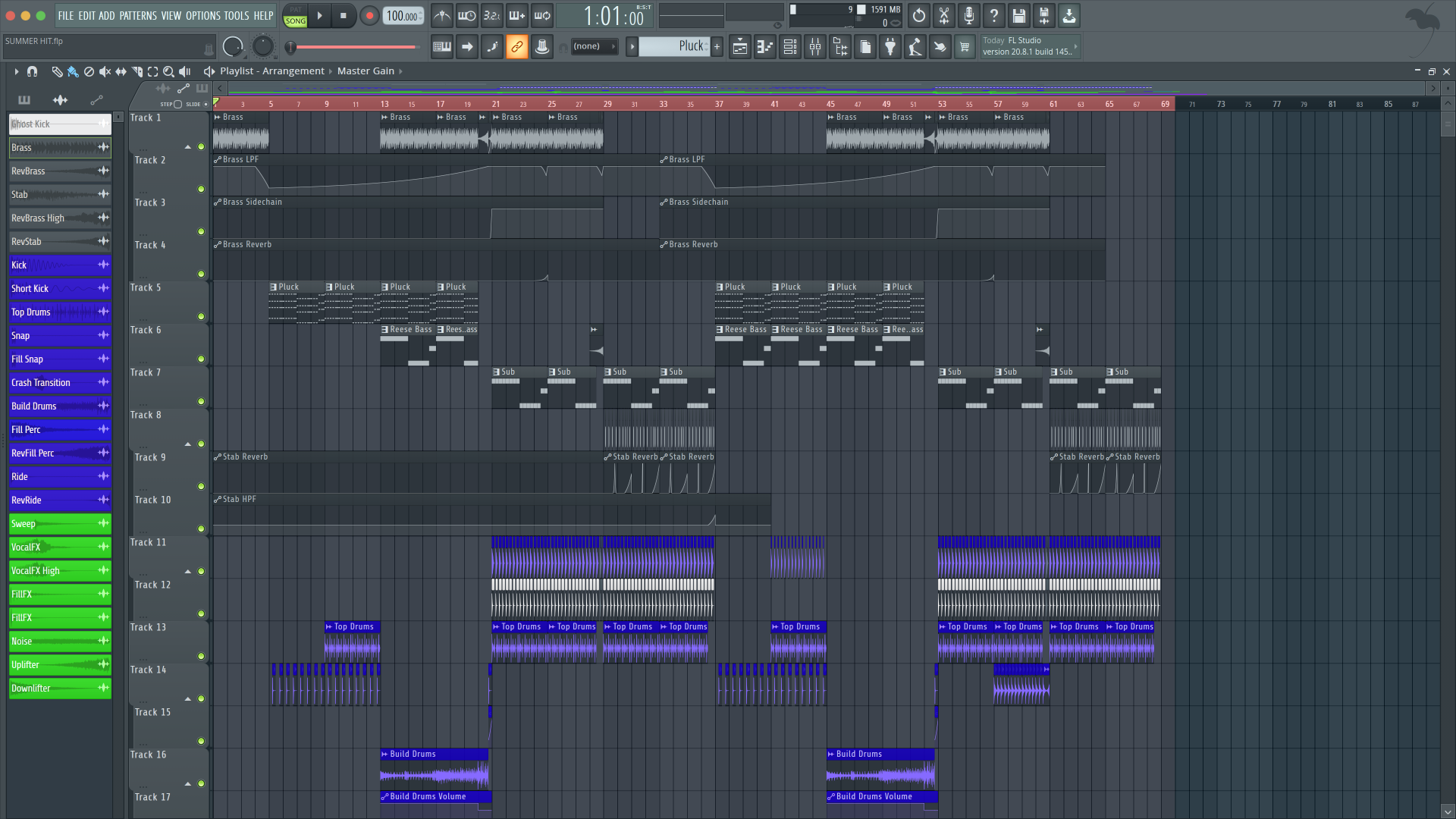The image size is (1456, 819).
Task: Save project with floppy disk icon
Action: point(1019,15)
